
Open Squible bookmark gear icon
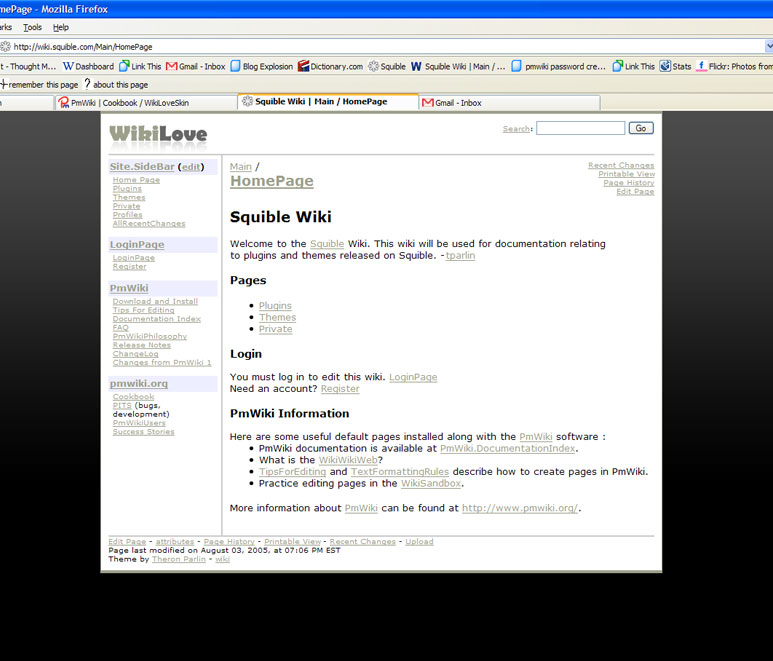374,66
